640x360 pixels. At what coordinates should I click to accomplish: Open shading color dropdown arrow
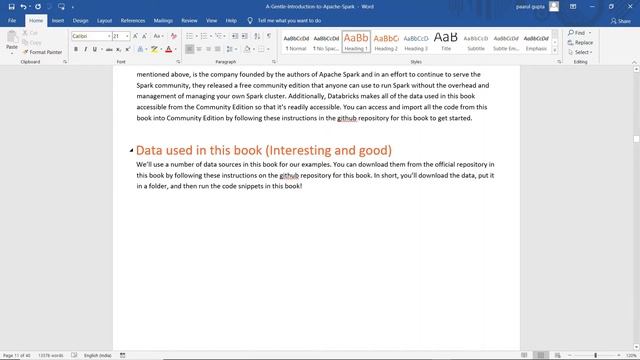(x=253, y=49)
